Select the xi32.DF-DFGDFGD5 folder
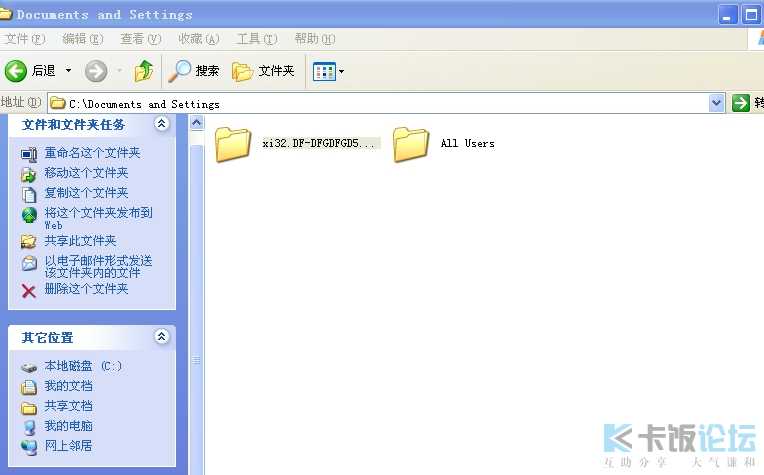The width and height of the screenshot is (764, 475). (x=295, y=144)
